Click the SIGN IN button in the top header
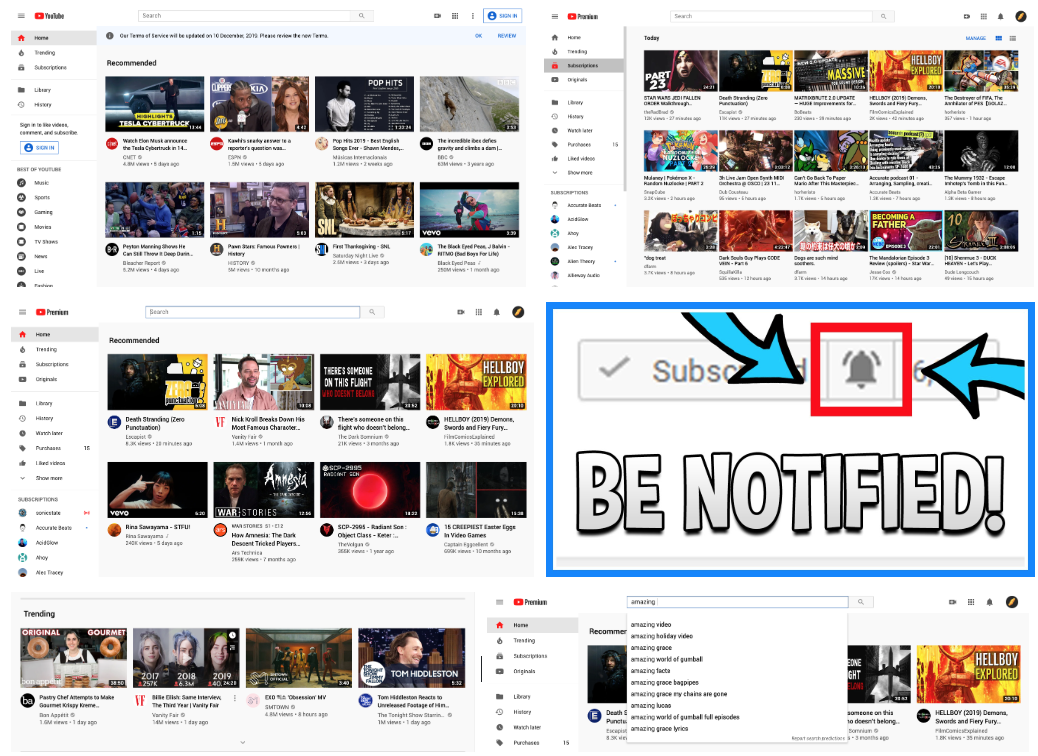1038x756 pixels. pyautogui.click(x=502, y=16)
